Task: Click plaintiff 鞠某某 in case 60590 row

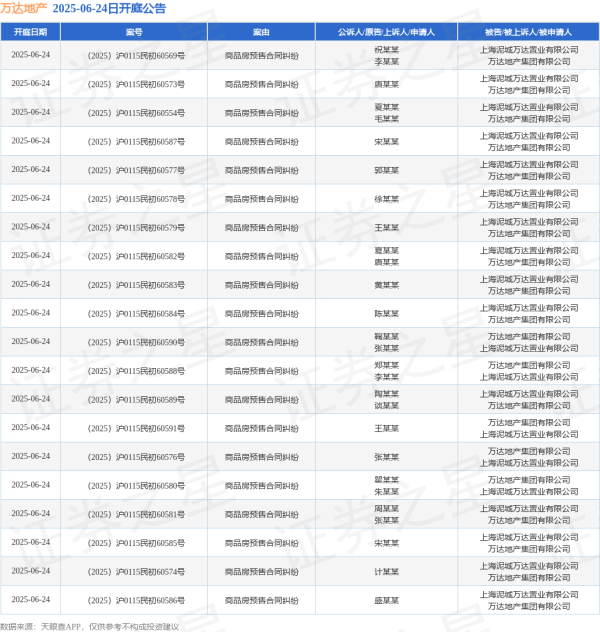Action: coord(386,336)
